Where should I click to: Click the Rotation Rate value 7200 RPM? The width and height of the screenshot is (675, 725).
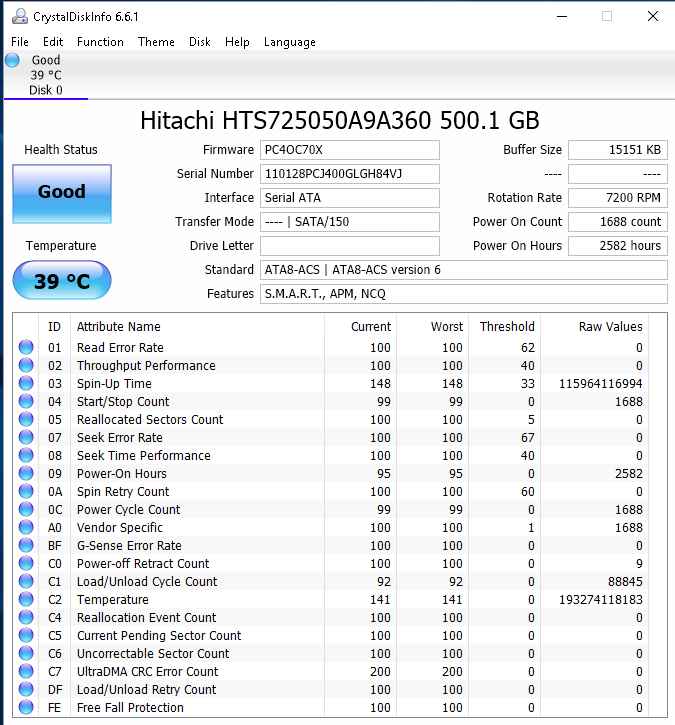click(618, 198)
